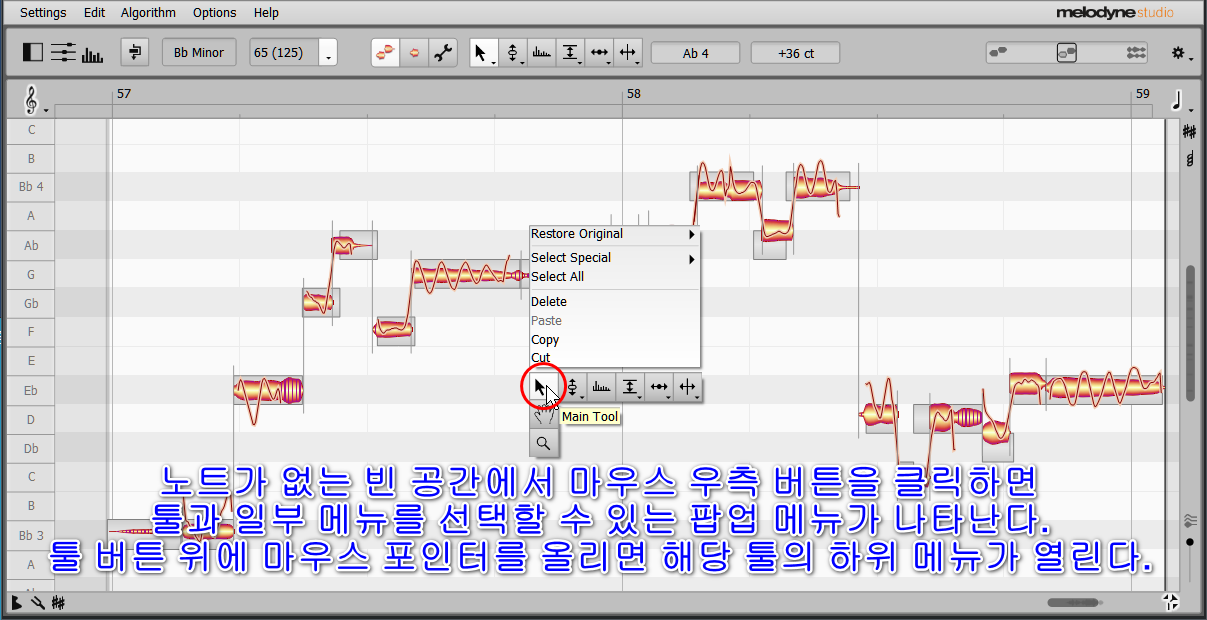Click the bar 58 ruler marker
1207x620 pixels.
point(633,94)
